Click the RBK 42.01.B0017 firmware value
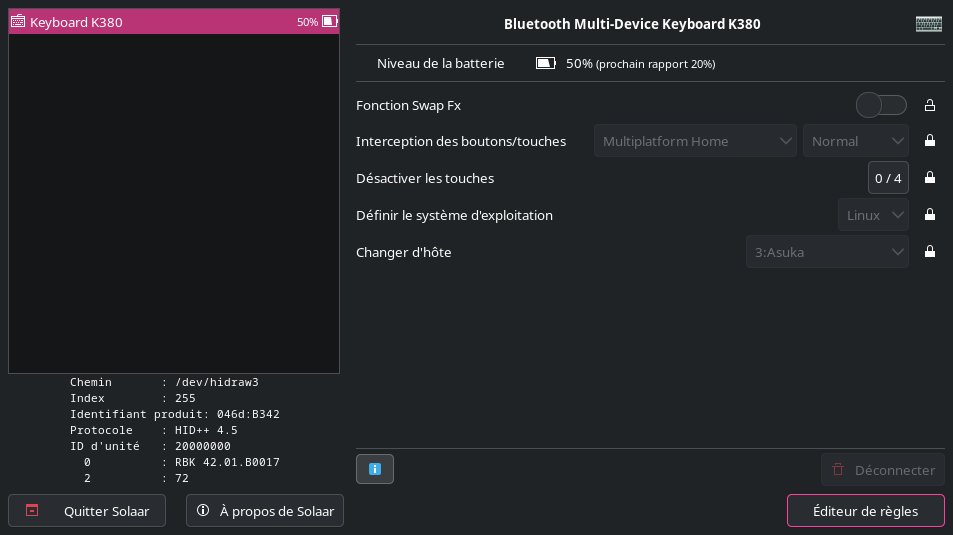The width and height of the screenshot is (953, 535). (x=227, y=463)
